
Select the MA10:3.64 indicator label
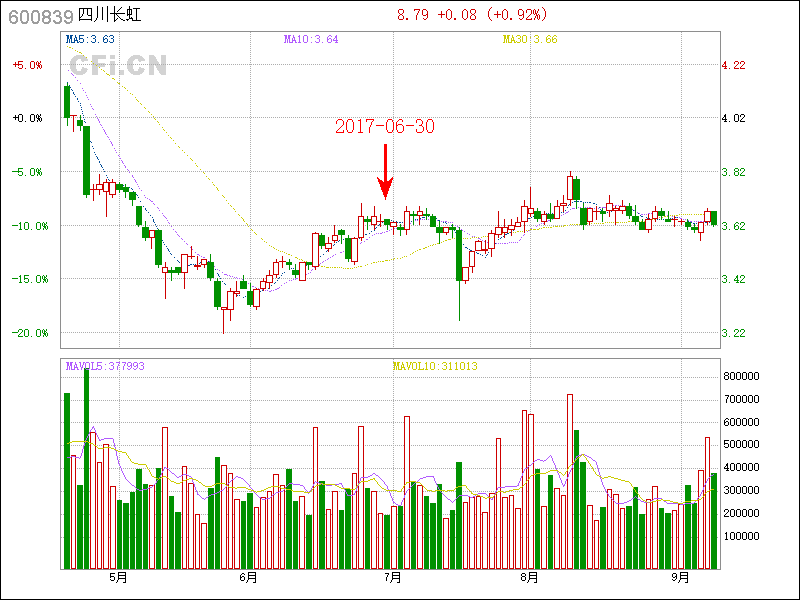point(311,39)
